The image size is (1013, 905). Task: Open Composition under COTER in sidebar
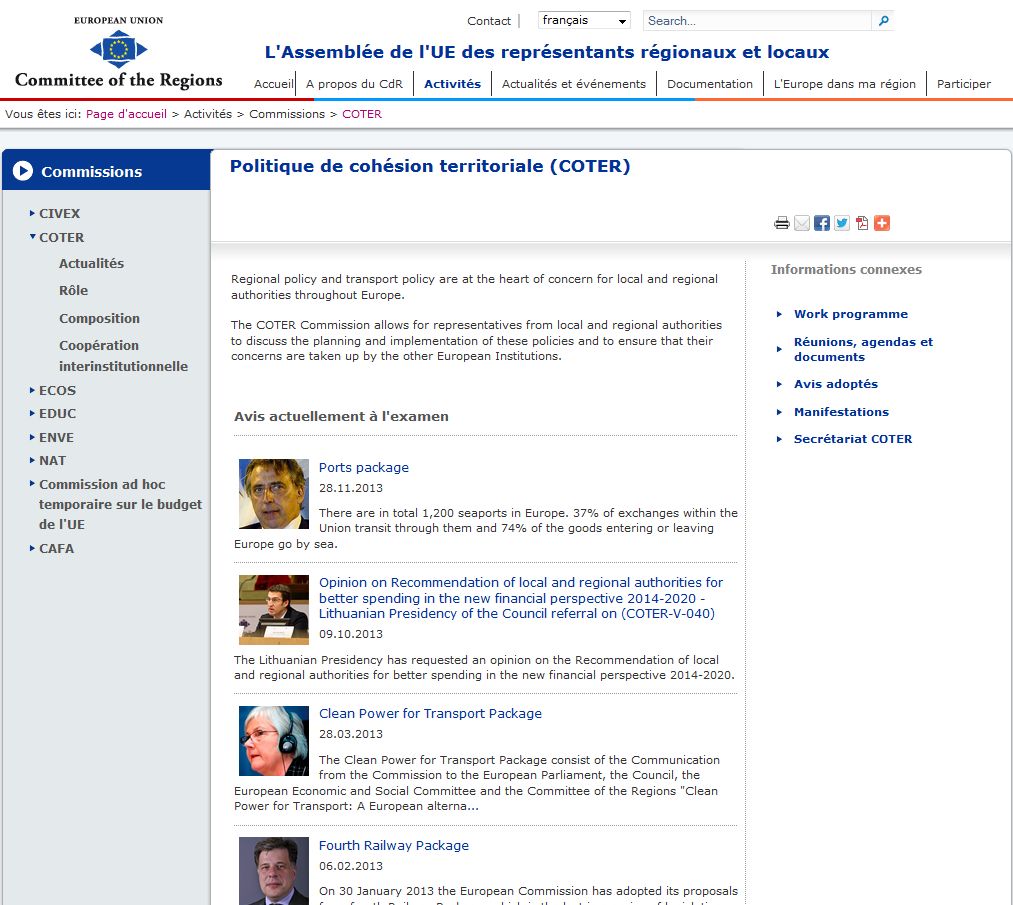coord(99,318)
